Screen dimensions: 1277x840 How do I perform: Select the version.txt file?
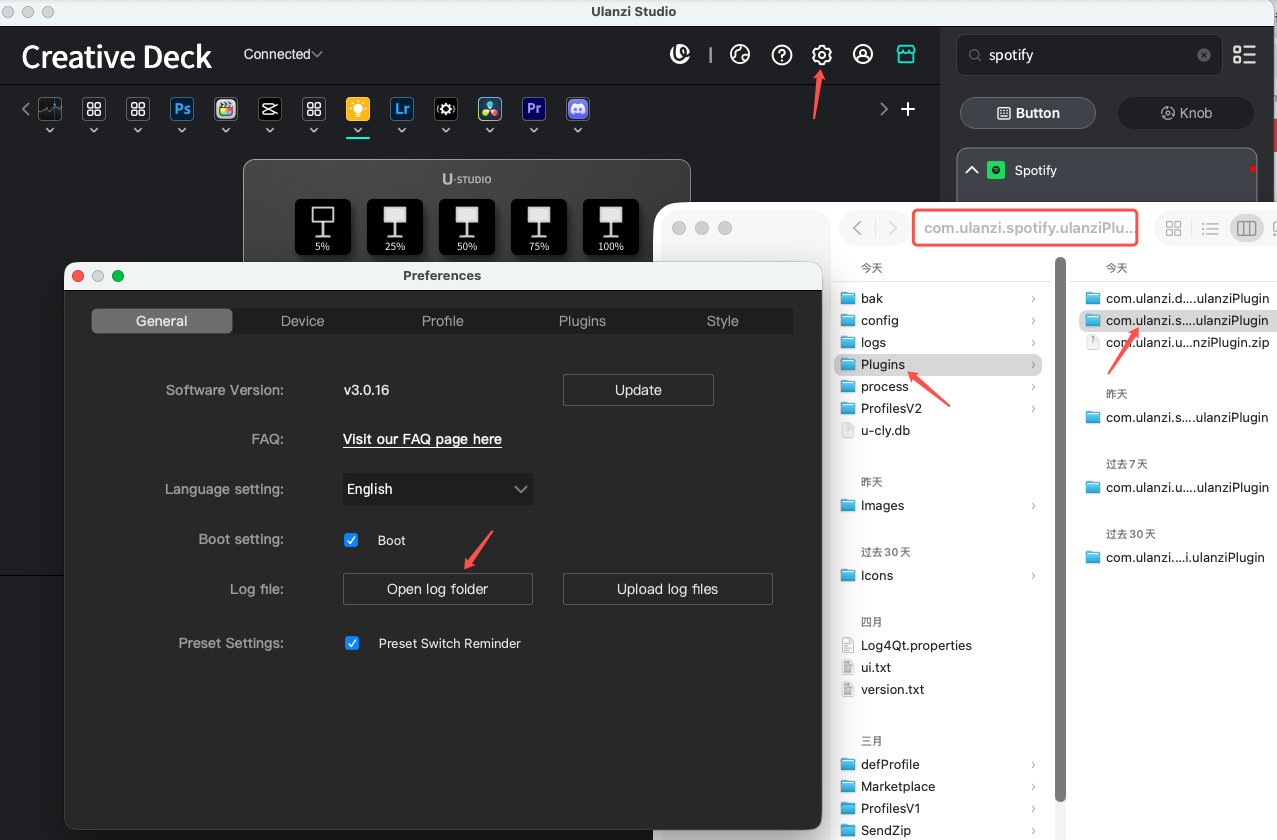click(938, 689)
